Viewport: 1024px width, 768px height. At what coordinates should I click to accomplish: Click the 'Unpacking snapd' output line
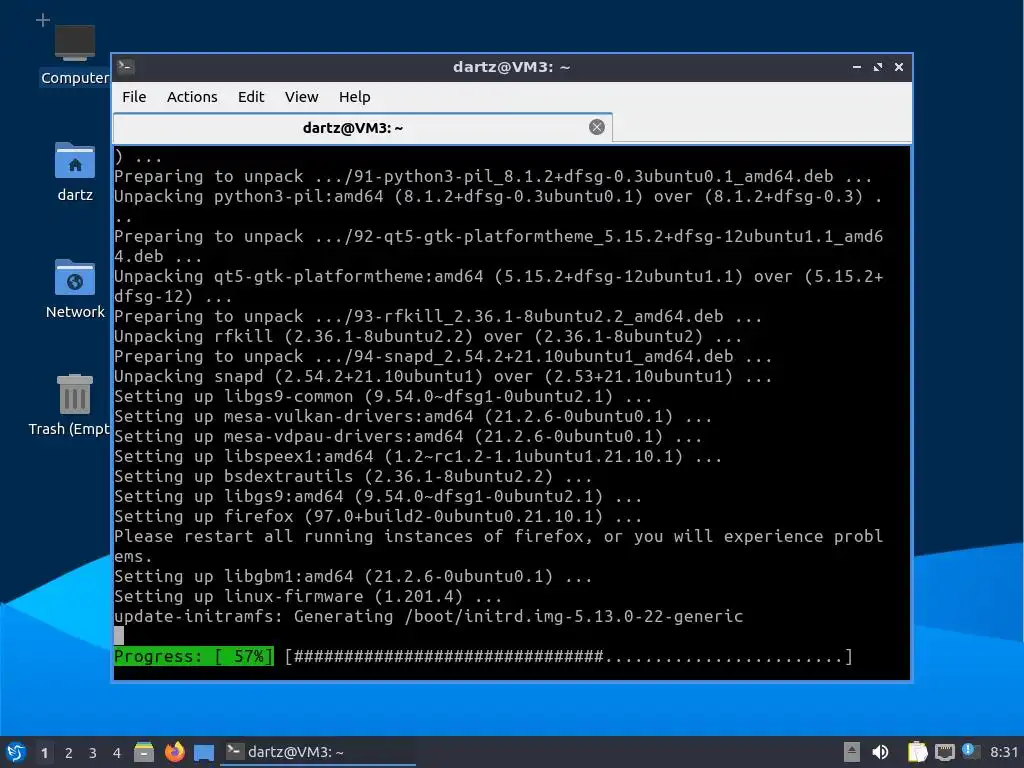coord(442,377)
